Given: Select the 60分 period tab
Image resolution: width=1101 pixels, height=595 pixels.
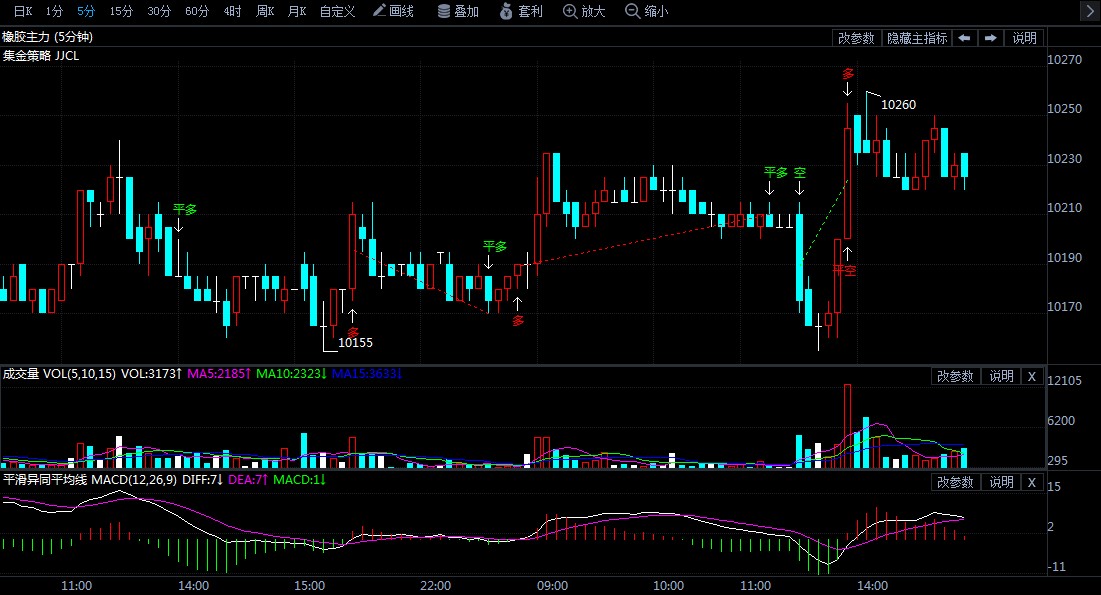Looking at the screenshot, I should coord(197,11).
